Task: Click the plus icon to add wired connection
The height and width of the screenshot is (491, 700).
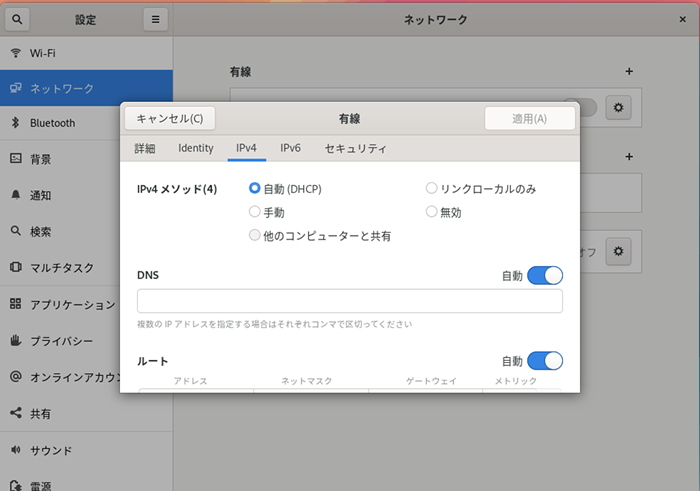Action: (629, 72)
